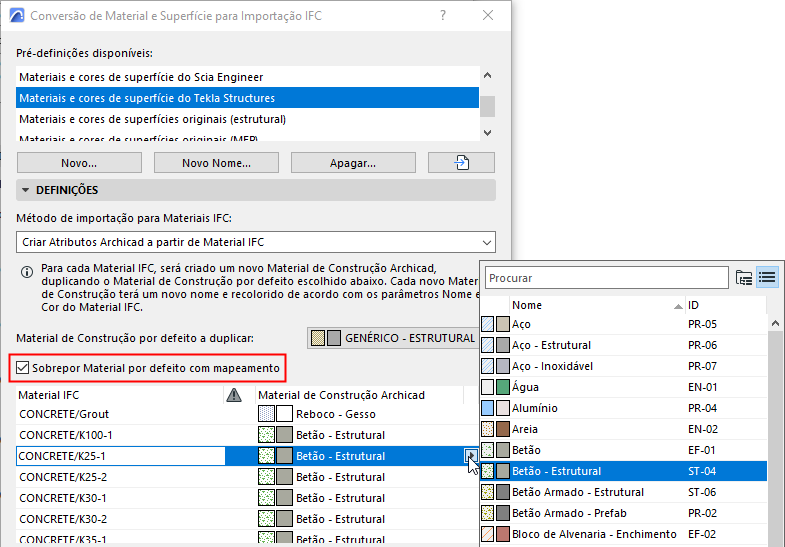The image size is (785, 547).
Task: Select the CONCRETE/K25-2 row
Action: click(x=247, y=477)
